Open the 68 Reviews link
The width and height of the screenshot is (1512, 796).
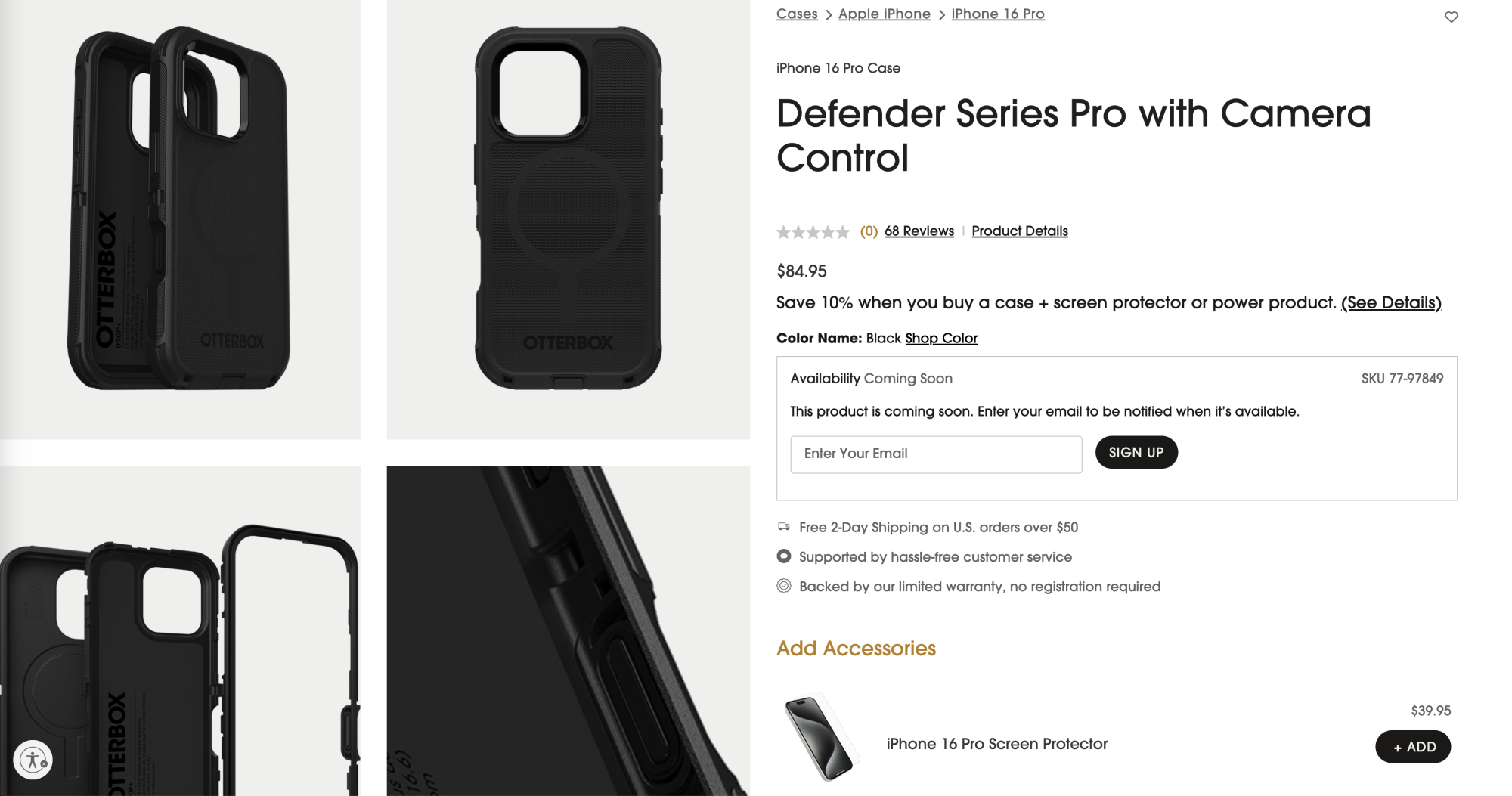[x=919, y=231]
